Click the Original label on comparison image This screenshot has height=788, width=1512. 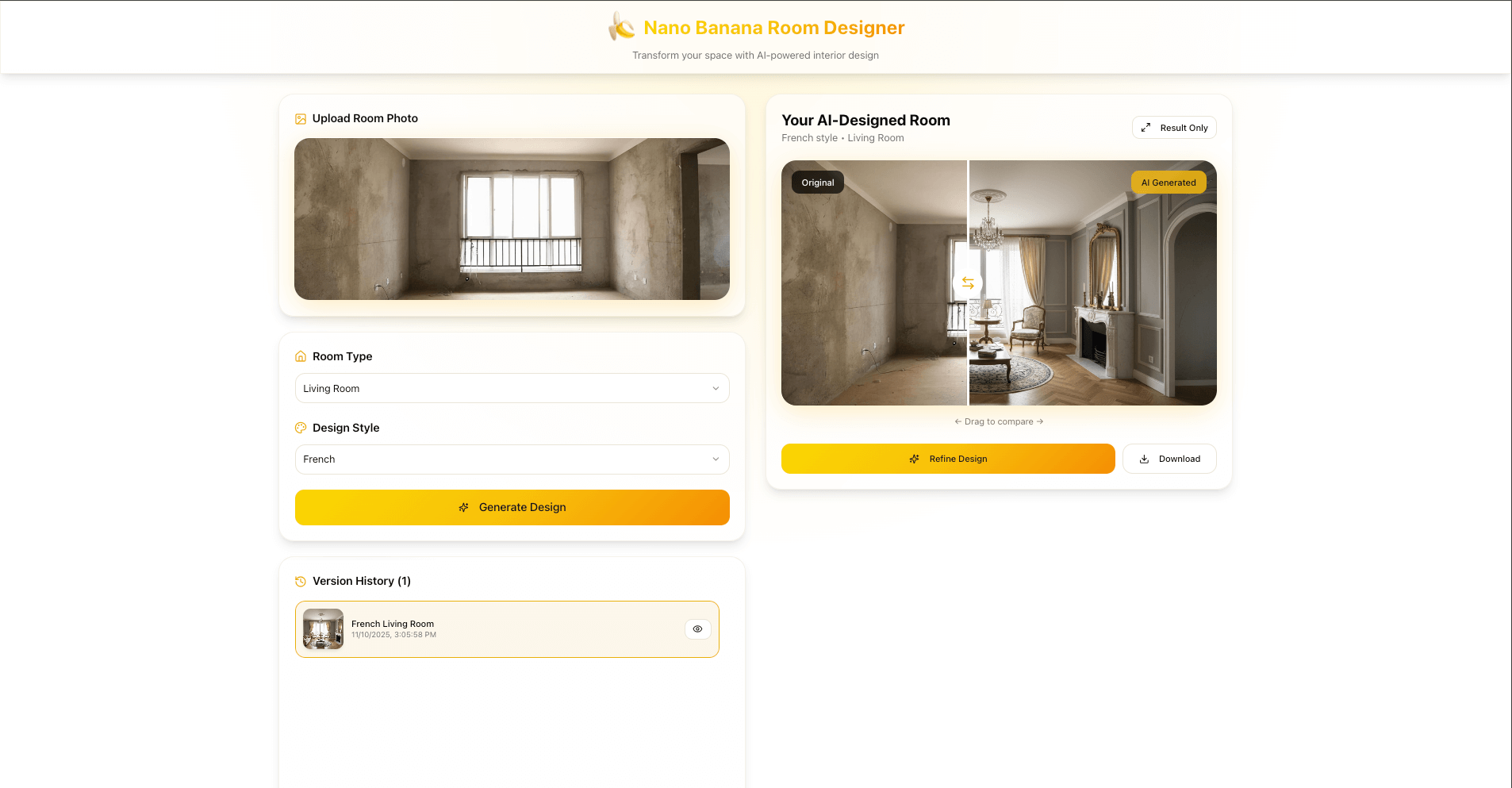817,183
